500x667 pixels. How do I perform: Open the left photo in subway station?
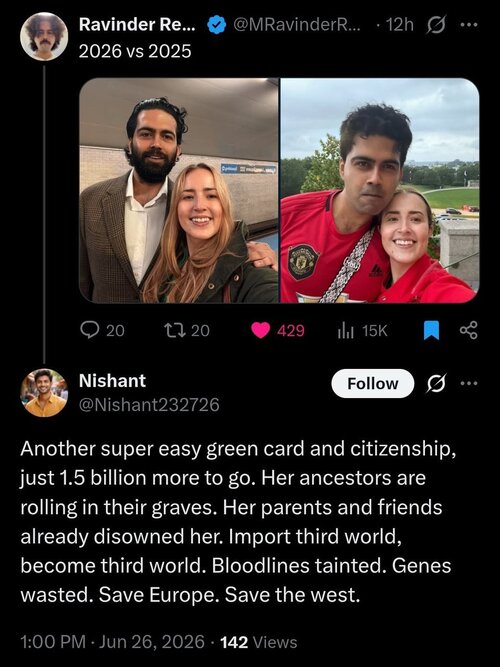coord(179,190)
